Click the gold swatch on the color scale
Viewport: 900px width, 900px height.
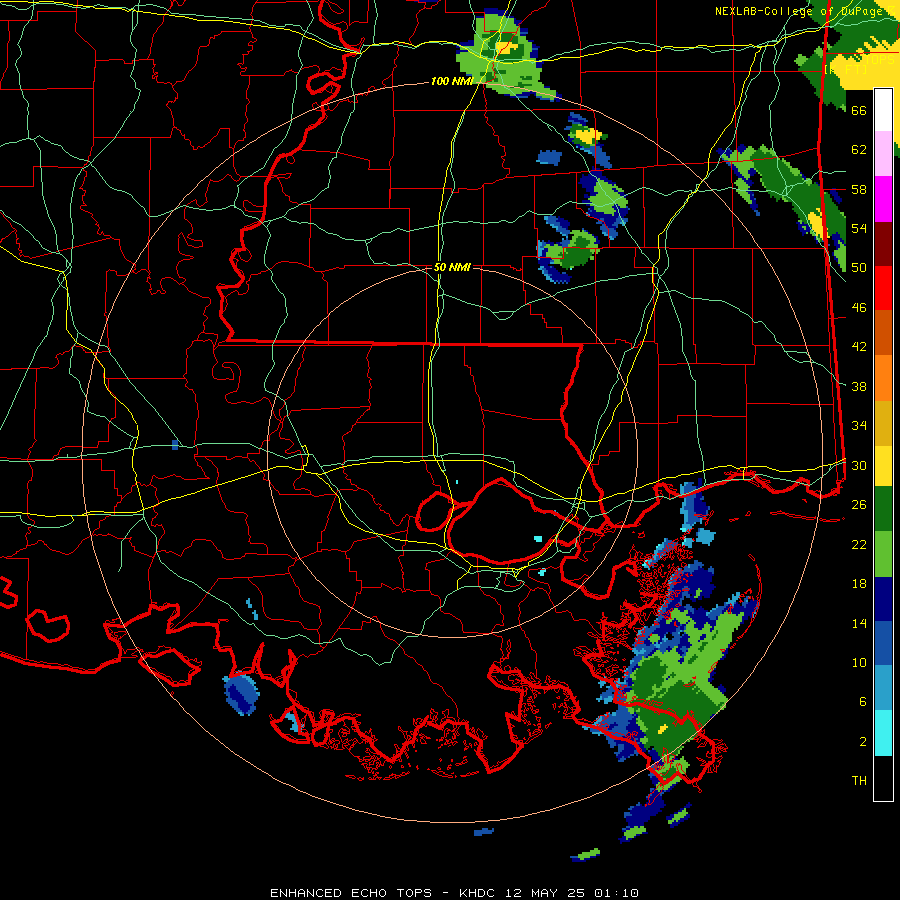883,423
